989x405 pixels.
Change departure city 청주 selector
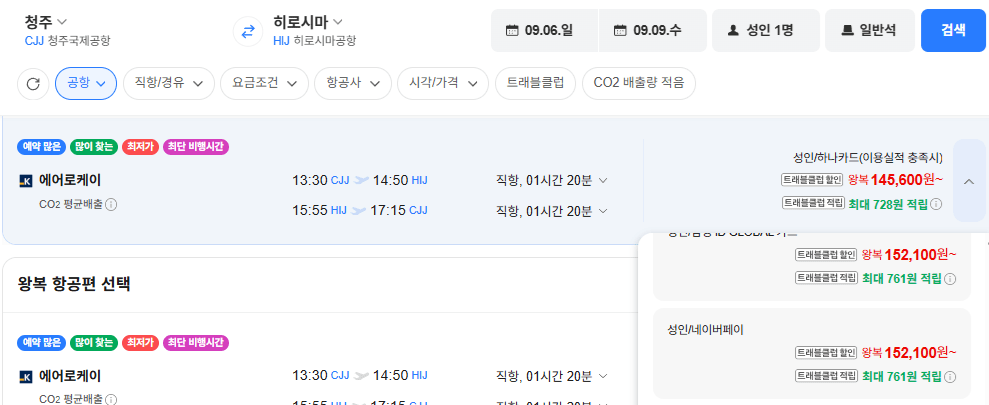tap(45, 21)
